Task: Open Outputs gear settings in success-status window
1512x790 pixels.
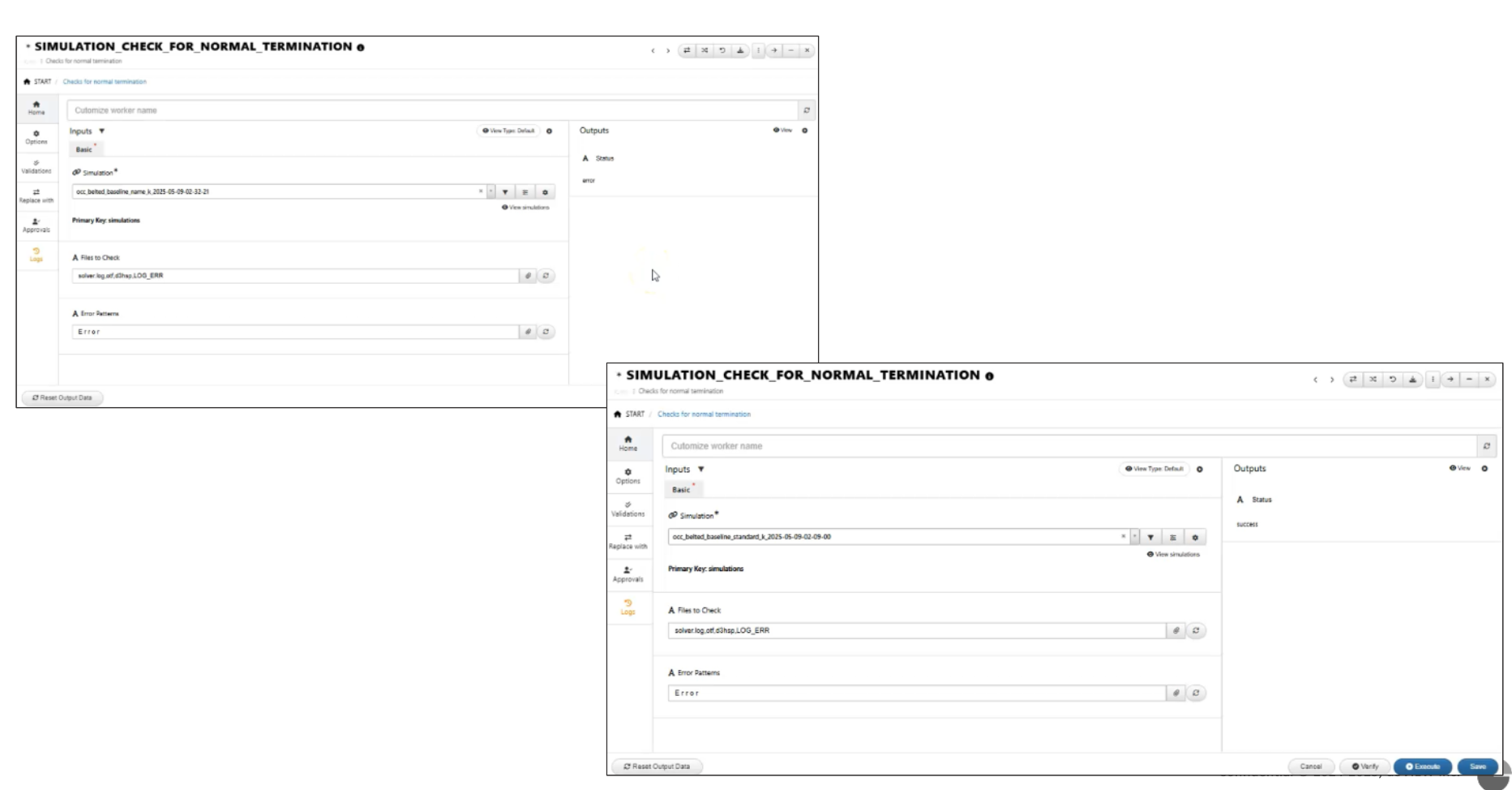Action: (x=1484, y=468)
